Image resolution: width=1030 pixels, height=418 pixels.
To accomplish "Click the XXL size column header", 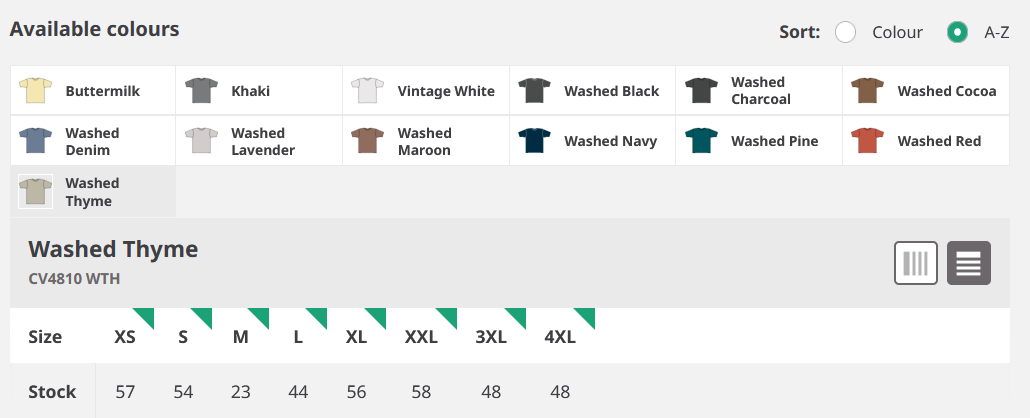I will click(421, 337).
